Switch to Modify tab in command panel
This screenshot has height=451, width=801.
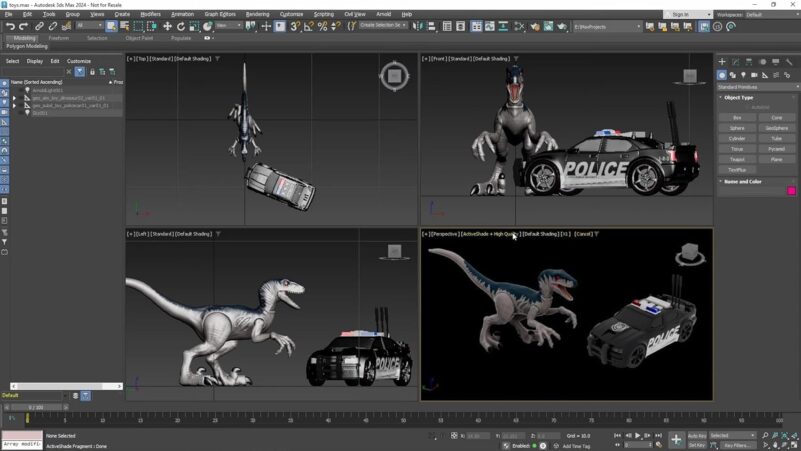pos(736,62)
